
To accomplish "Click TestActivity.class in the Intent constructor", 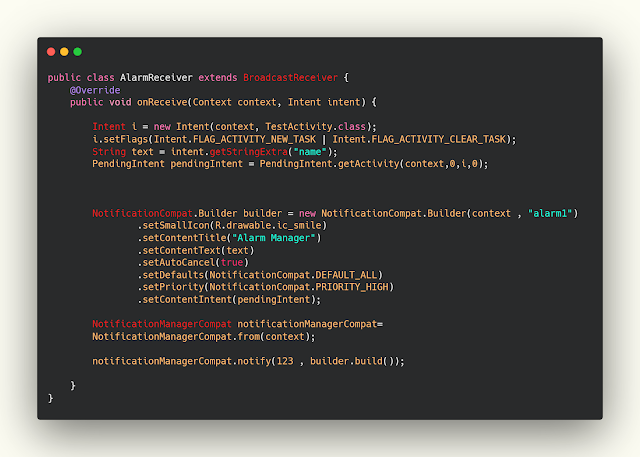I will tap(315, 126).
